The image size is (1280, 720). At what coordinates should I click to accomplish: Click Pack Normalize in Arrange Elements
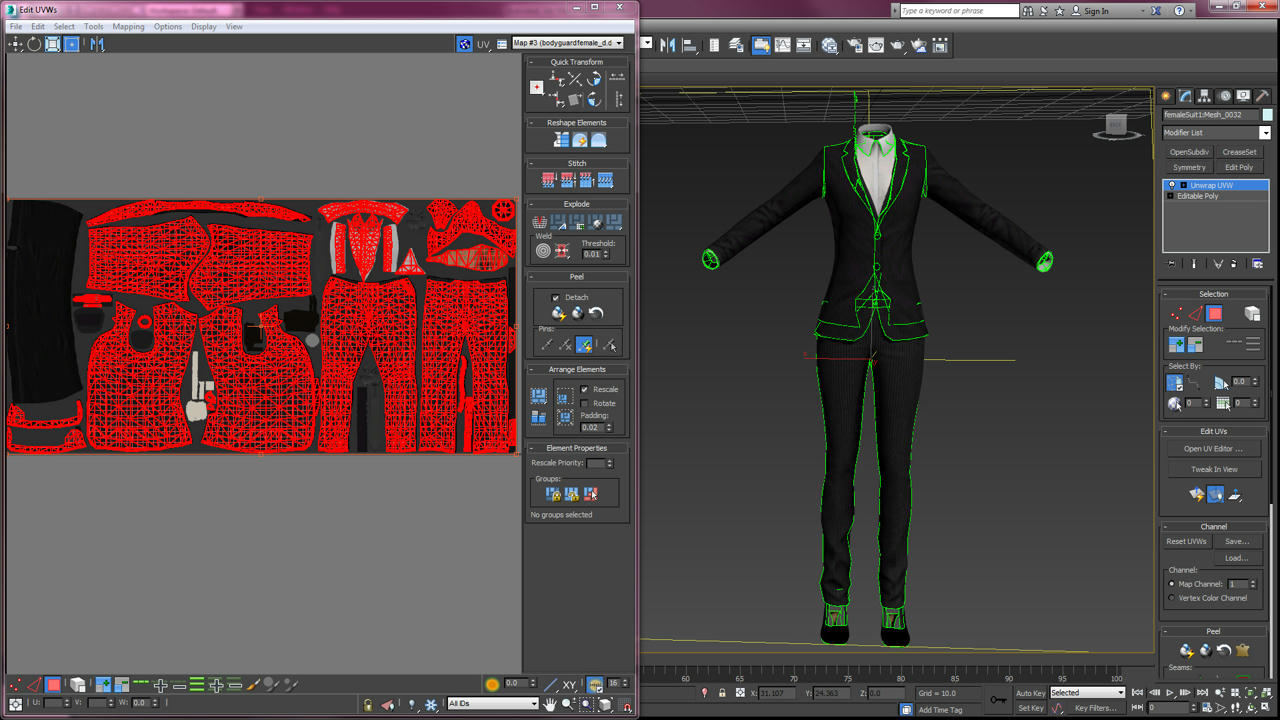538,395
